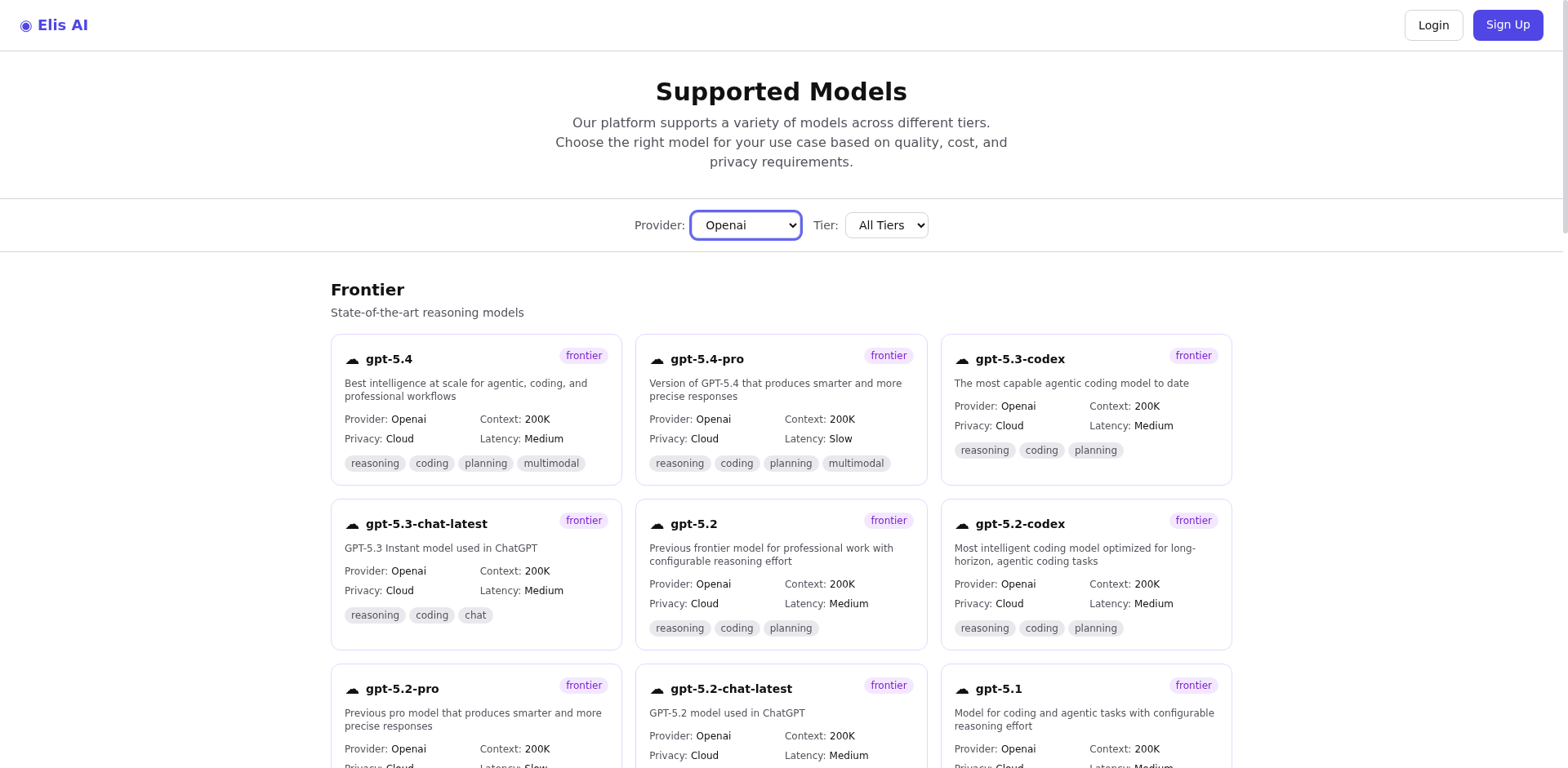1568x768 pixels.
Task: Click the Sign Up button
Action: coord(1508,25)
